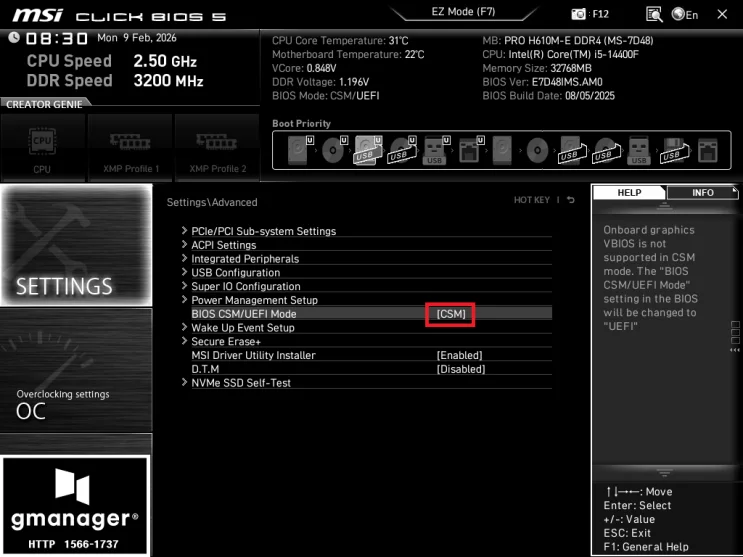
Task: Click the clock icon beside 08:30
Action: 14,37
